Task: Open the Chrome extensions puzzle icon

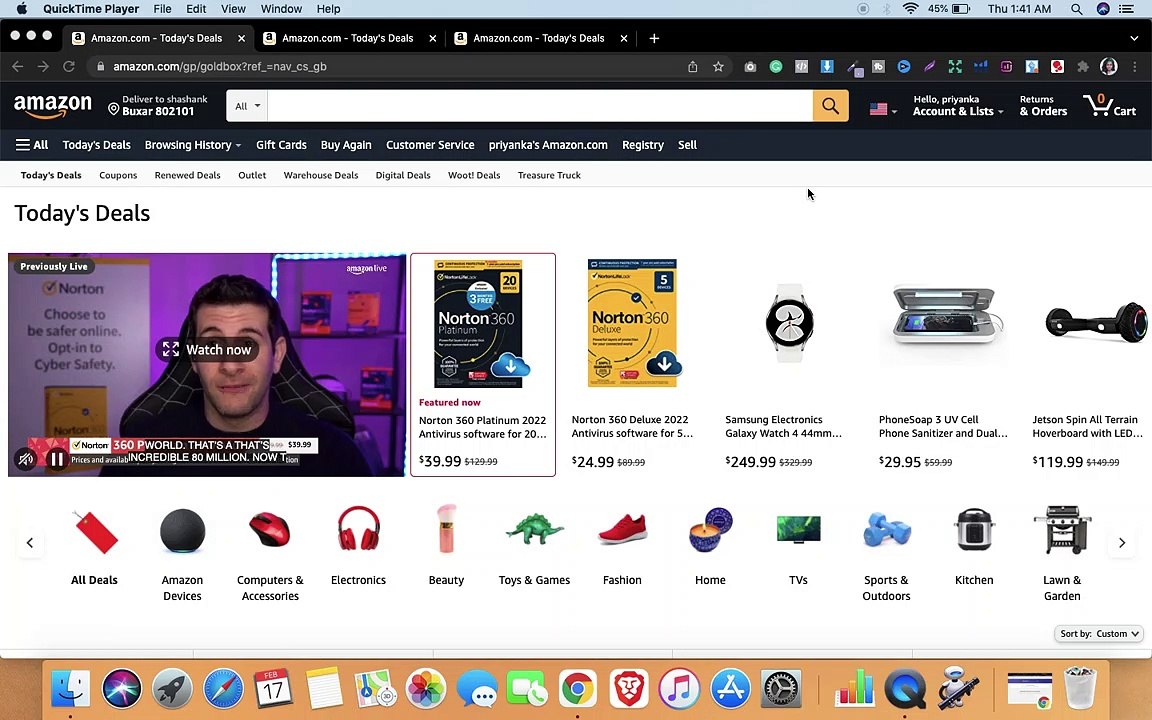Action: pos(1083,67)
